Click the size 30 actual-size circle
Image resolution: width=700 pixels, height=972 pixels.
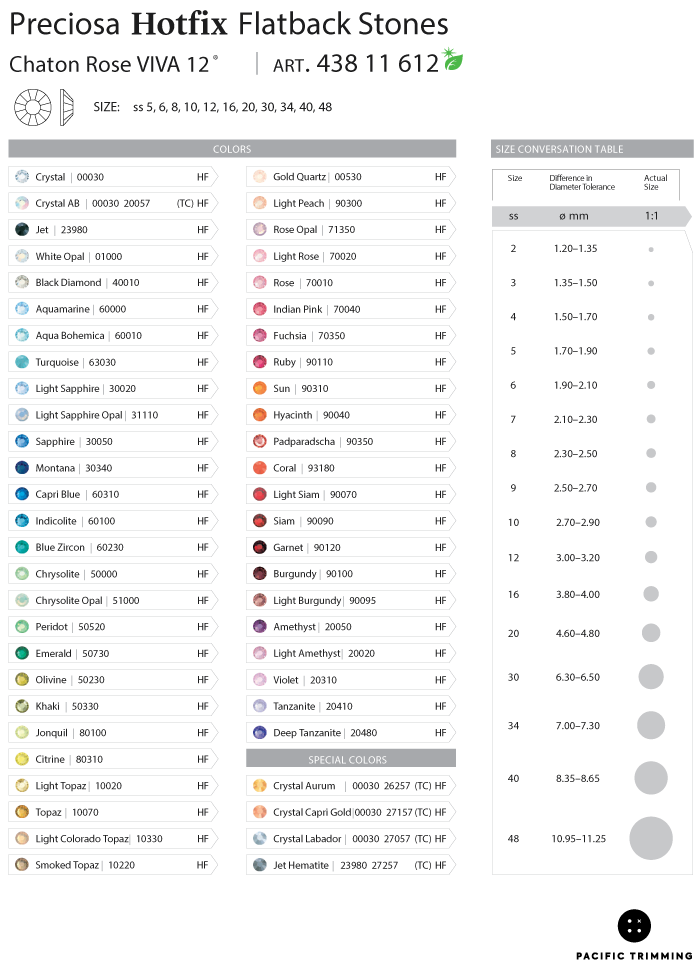(x=651, y=677)
